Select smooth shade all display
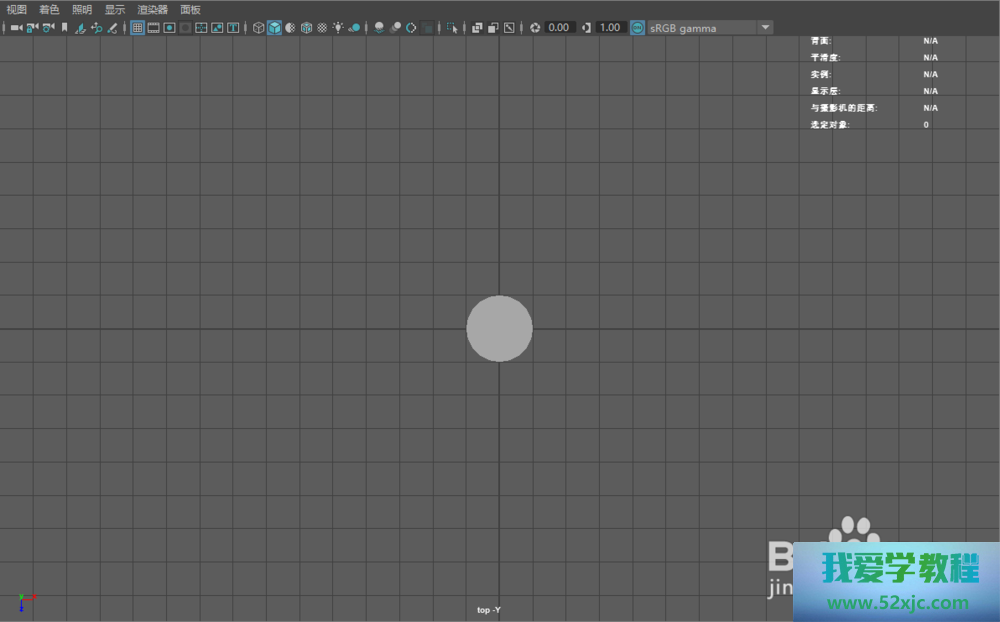 pyautogui.click(x=274, y=28)
